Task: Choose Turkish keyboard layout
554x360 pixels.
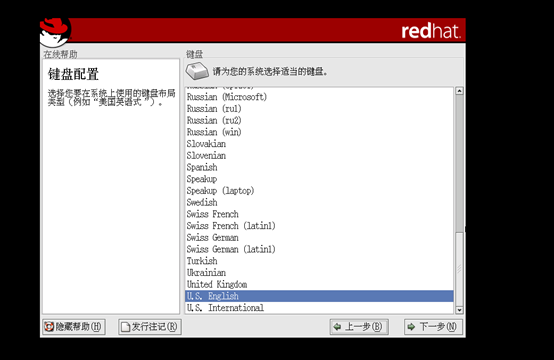Action: [319, 261]
